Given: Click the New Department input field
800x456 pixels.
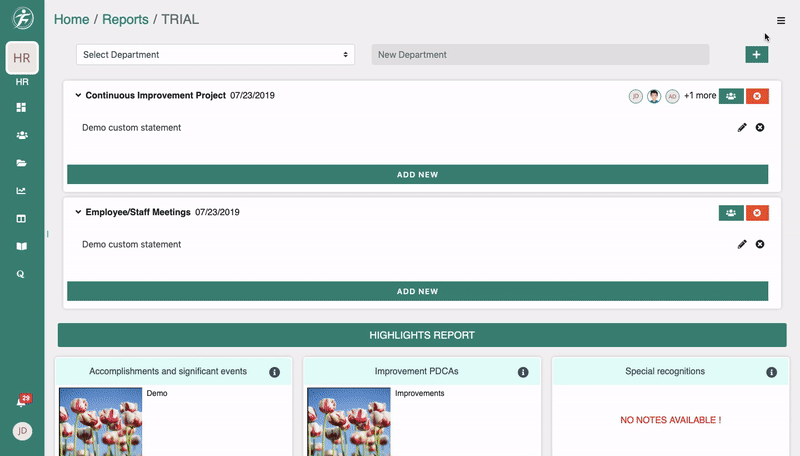Looking at the screenshot, I should [540, 55].
